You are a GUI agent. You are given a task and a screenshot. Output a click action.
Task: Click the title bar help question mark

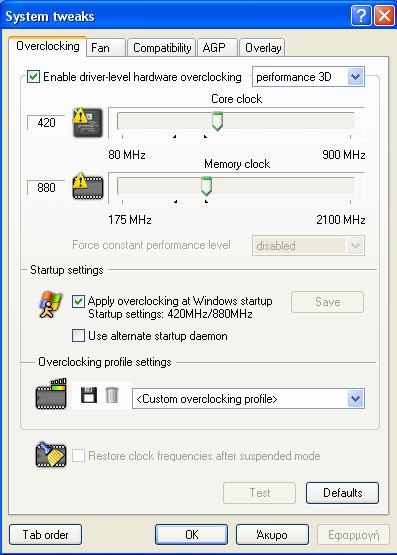click(x=361, y=16)
